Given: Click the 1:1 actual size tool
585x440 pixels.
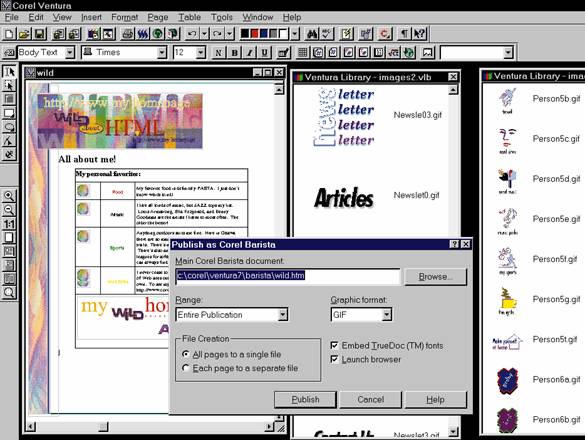Looking at the screenshot, I should point(9,224).
